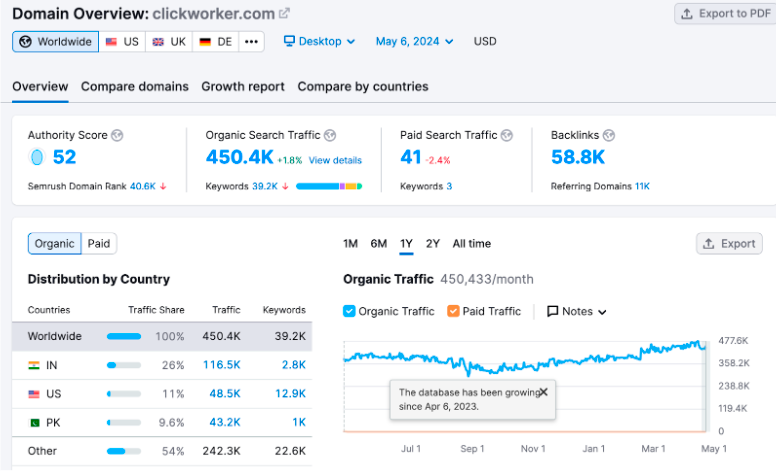Click Export to PDF button
Image resolution: width=776 pixels, height=471 pixels.
click(726, 14)
